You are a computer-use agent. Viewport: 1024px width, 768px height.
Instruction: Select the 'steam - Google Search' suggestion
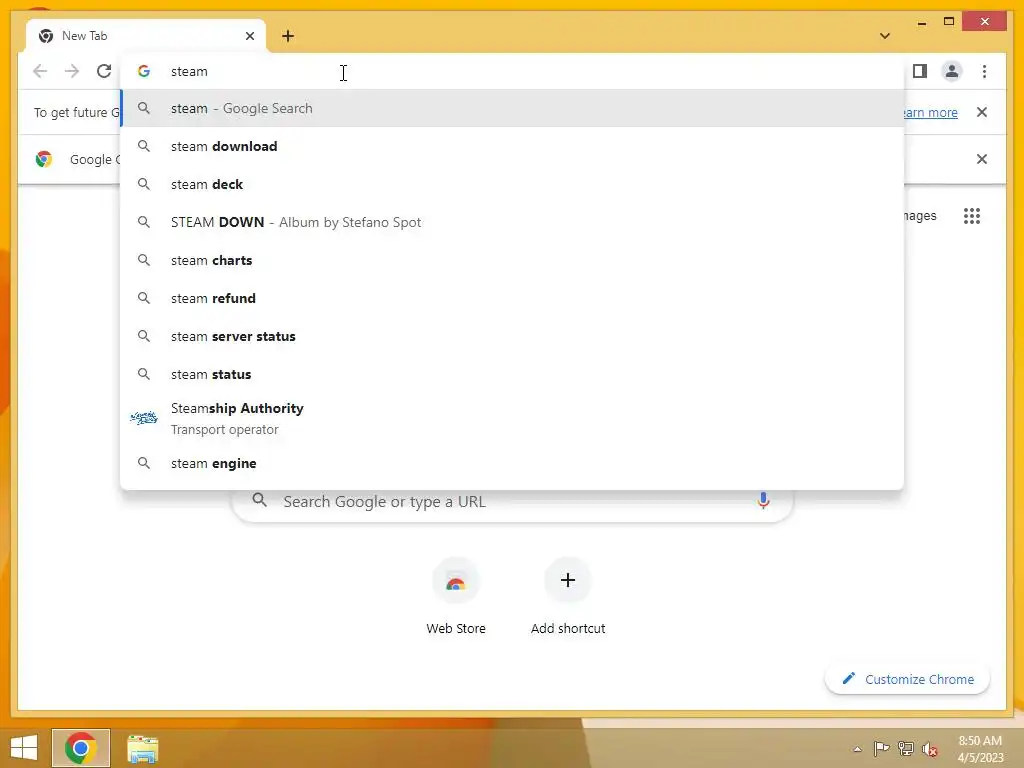512,108
